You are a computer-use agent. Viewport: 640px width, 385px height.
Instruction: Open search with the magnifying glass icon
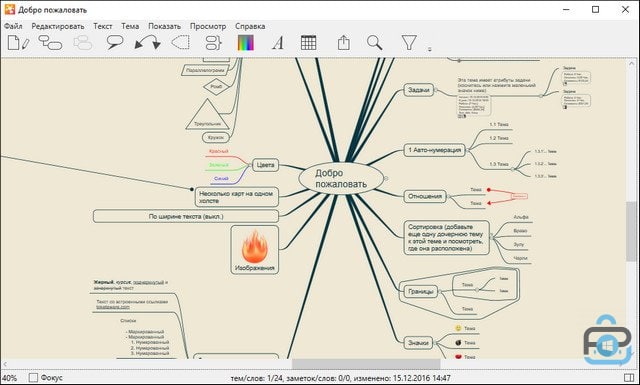pos(374,42)
